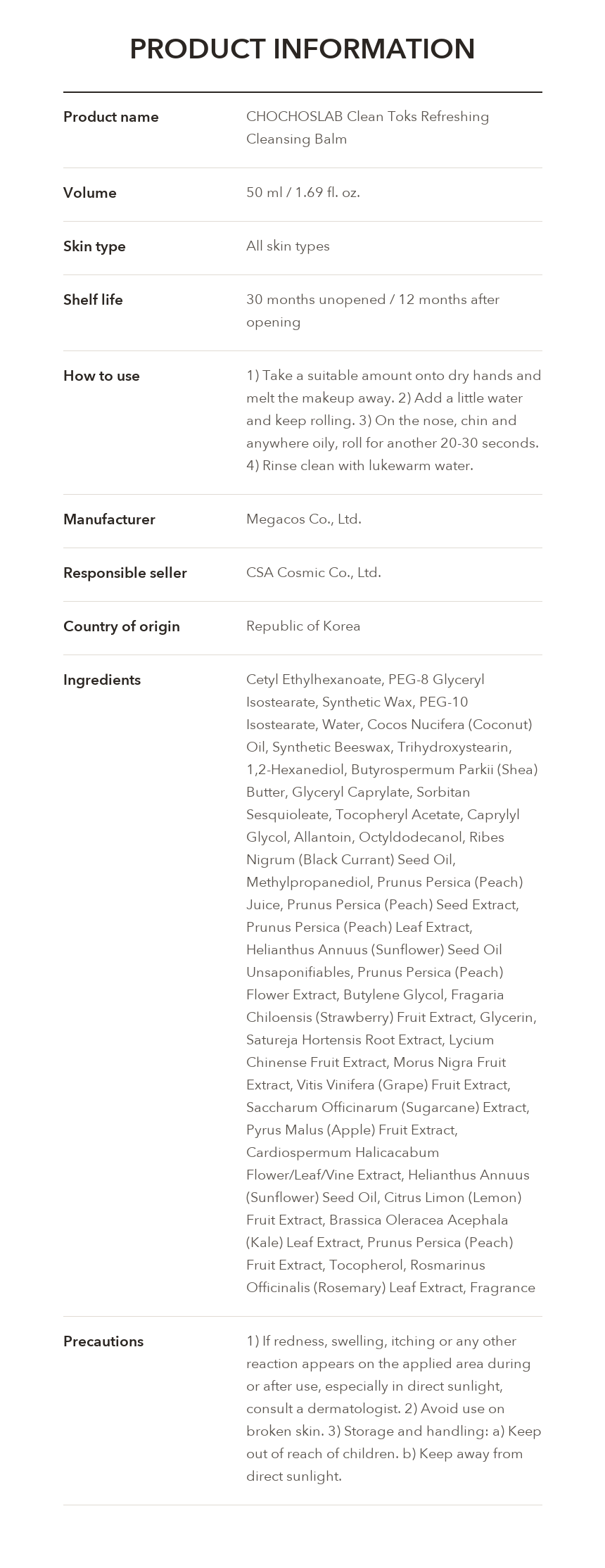Click the usage instructions paragraph
Screen dimensions: 605x1568
click(394, 420)
